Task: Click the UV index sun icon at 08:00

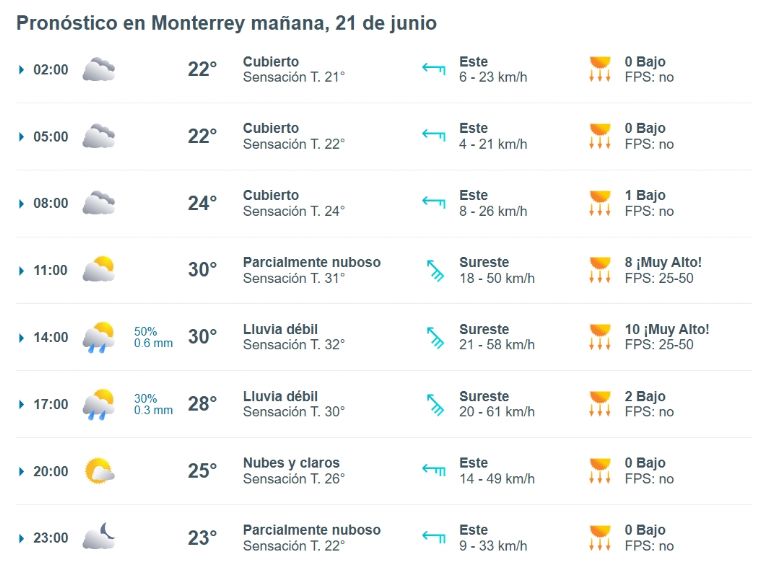Action: point(600,203)
